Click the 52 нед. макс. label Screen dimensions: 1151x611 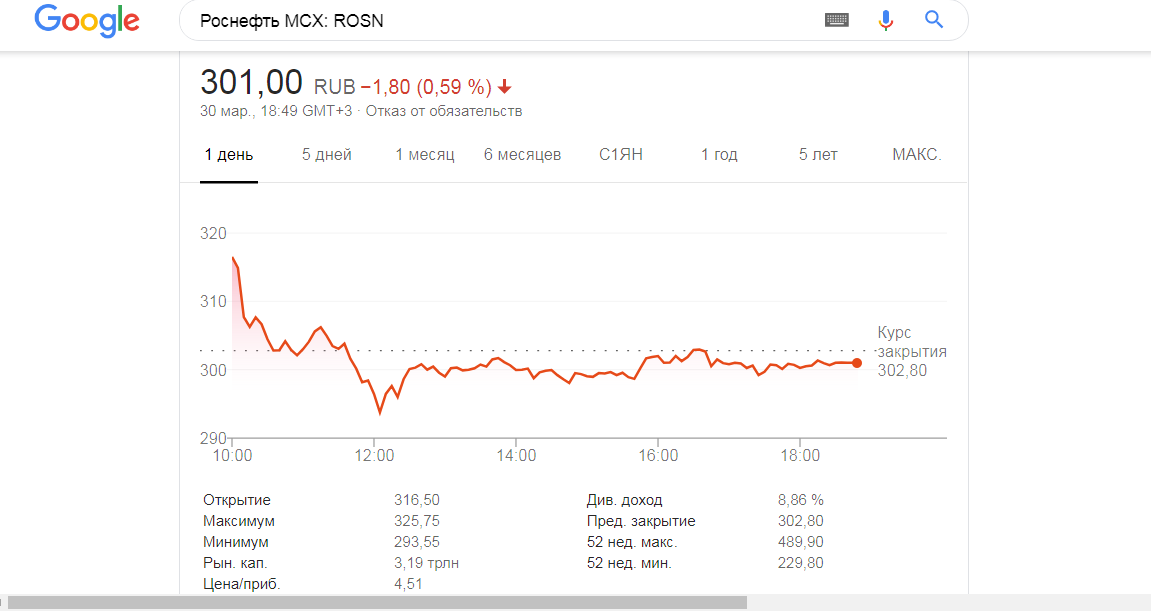pyautogui.click(x=632, y=542)
